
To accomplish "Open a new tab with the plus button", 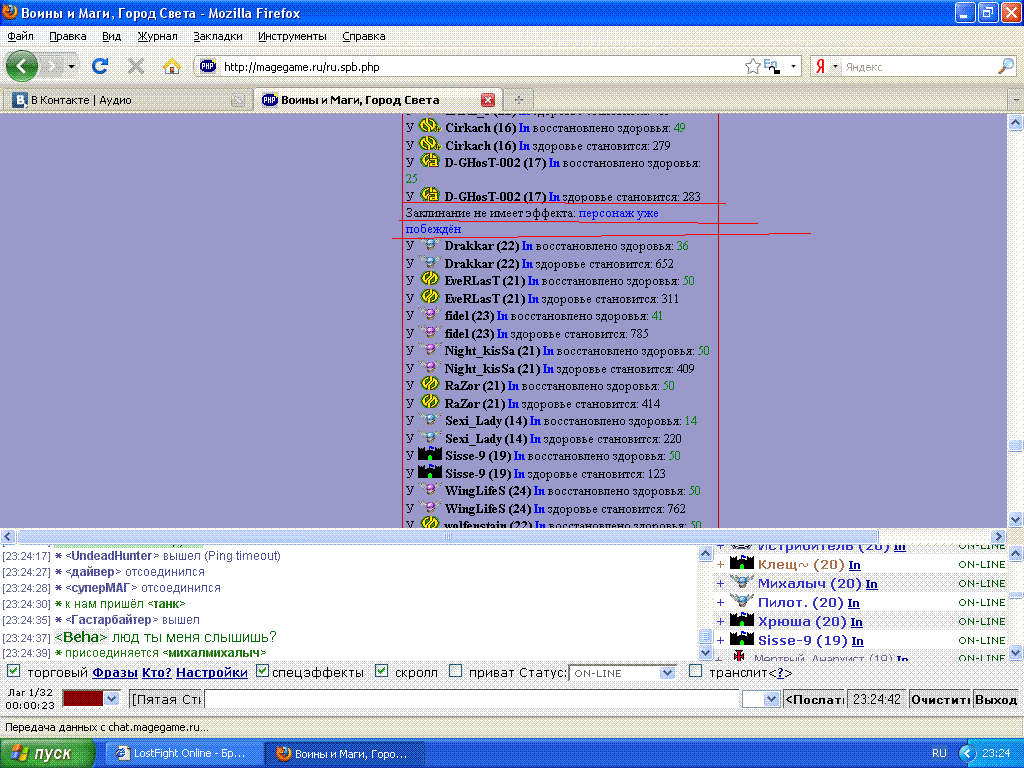I will (x=518, y=100).
